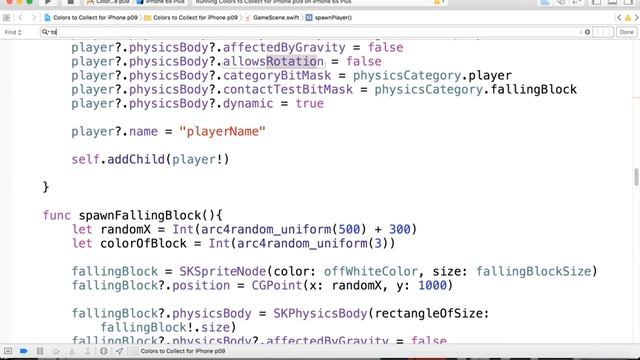Click contactTestBitMask in the code
640x360 pixels.
click(288, 89)
